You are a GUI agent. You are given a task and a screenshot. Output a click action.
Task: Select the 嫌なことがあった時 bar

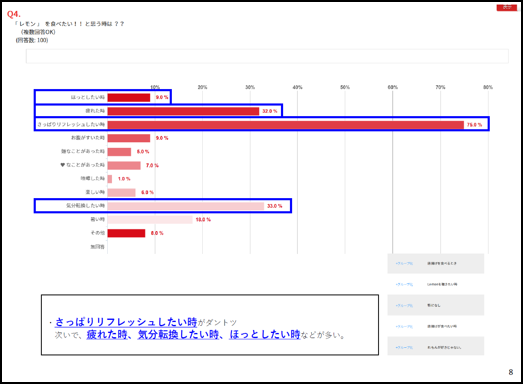pos(119,152)
